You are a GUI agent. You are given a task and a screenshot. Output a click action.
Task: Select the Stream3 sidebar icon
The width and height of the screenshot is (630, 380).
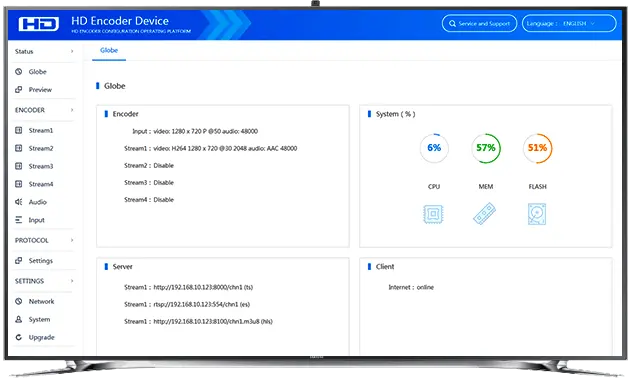point(18,166)
